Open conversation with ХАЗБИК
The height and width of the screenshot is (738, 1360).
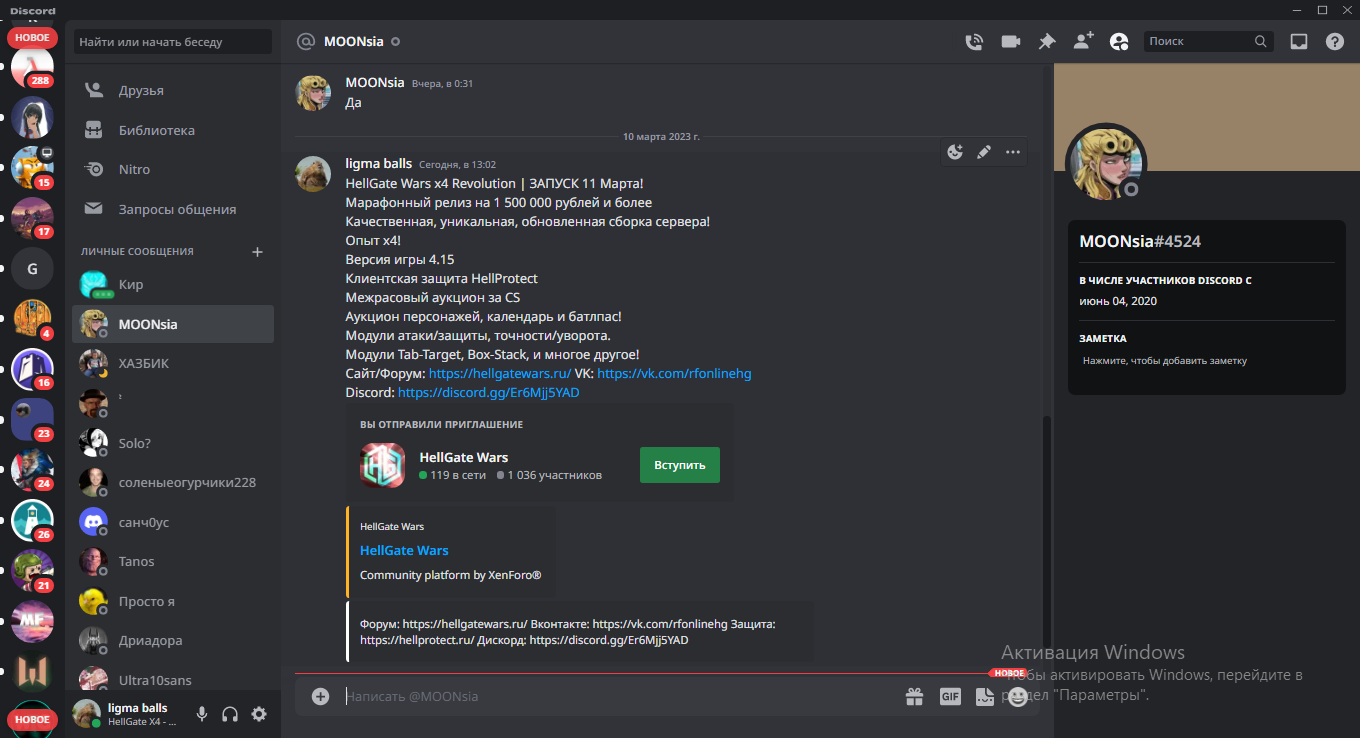(x=173, y=363)
